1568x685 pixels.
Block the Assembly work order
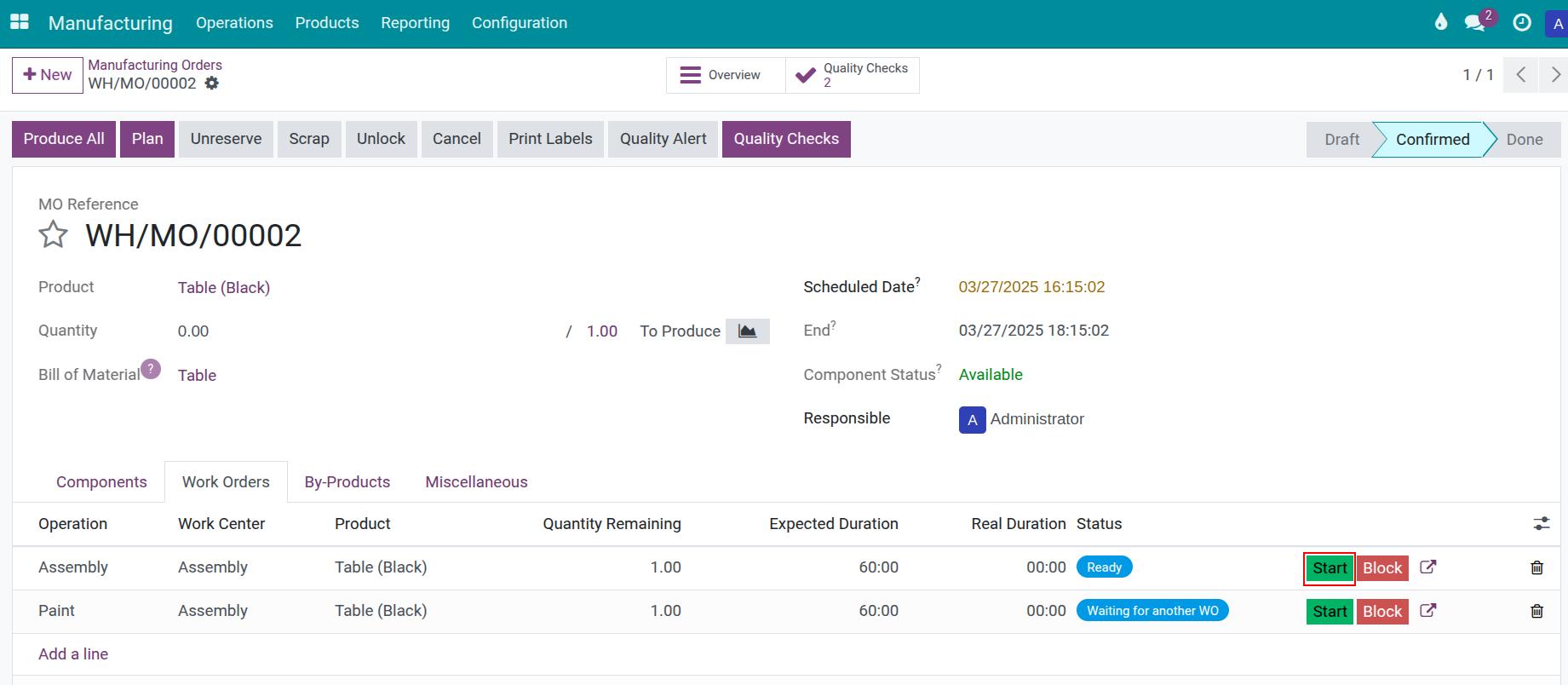tap(1382, 568)
